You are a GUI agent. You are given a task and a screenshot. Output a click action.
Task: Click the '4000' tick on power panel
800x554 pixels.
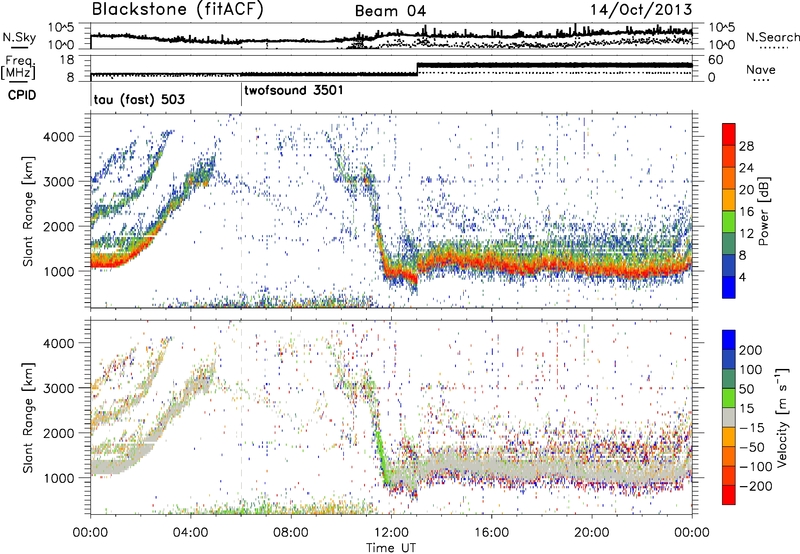(x=58, y=137)
